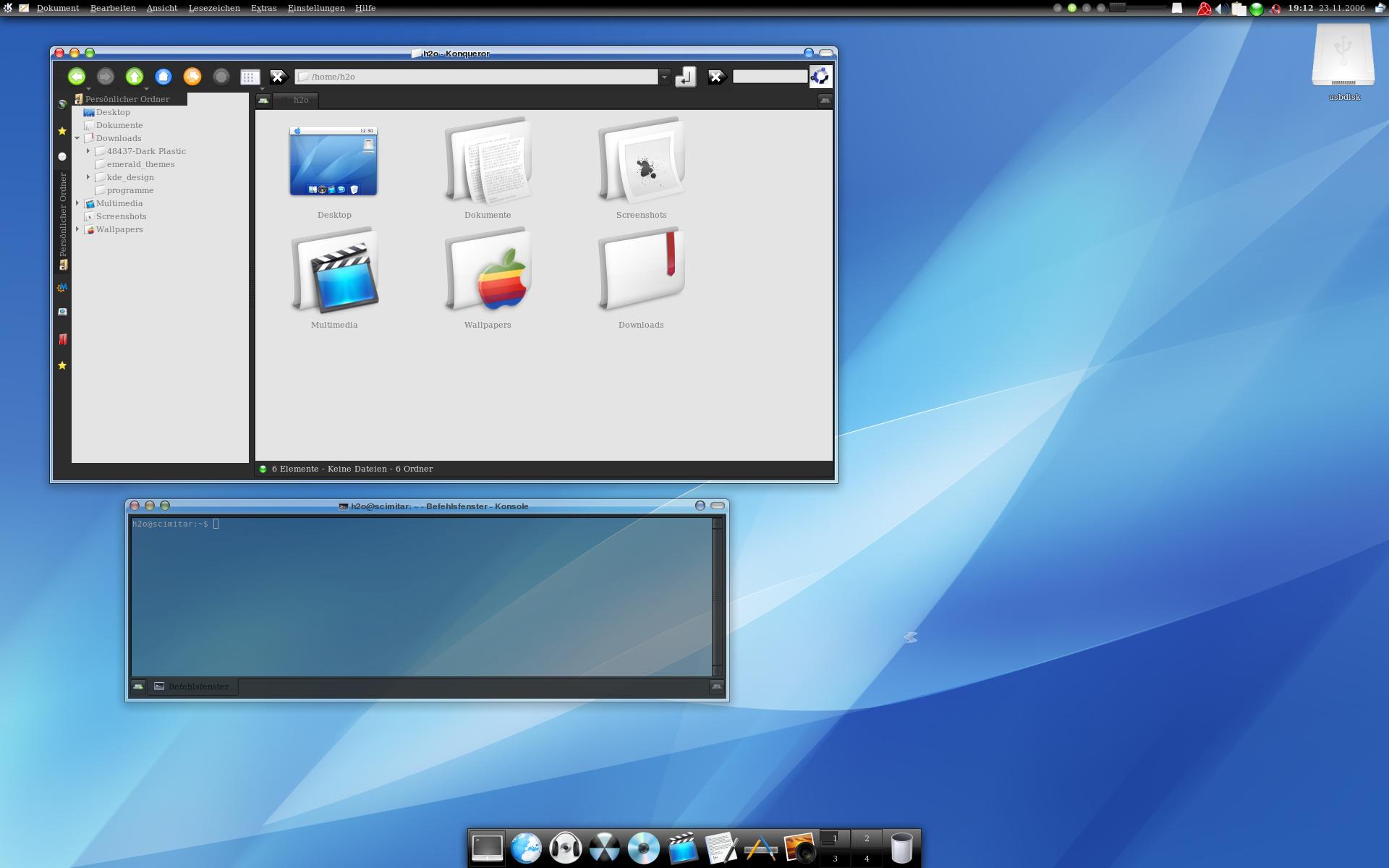Open the Lesezeichen menu
Screen dimensions: 1389x868
pyautogui.click(x=214, y=8)
